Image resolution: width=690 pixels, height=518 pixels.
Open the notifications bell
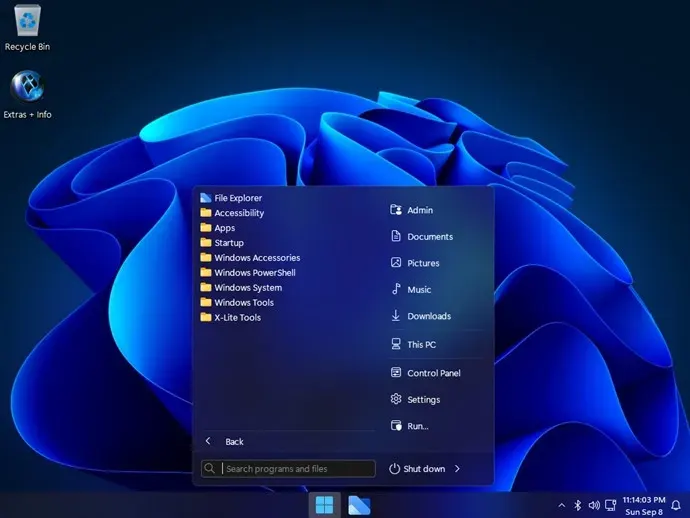click(676, 506)
